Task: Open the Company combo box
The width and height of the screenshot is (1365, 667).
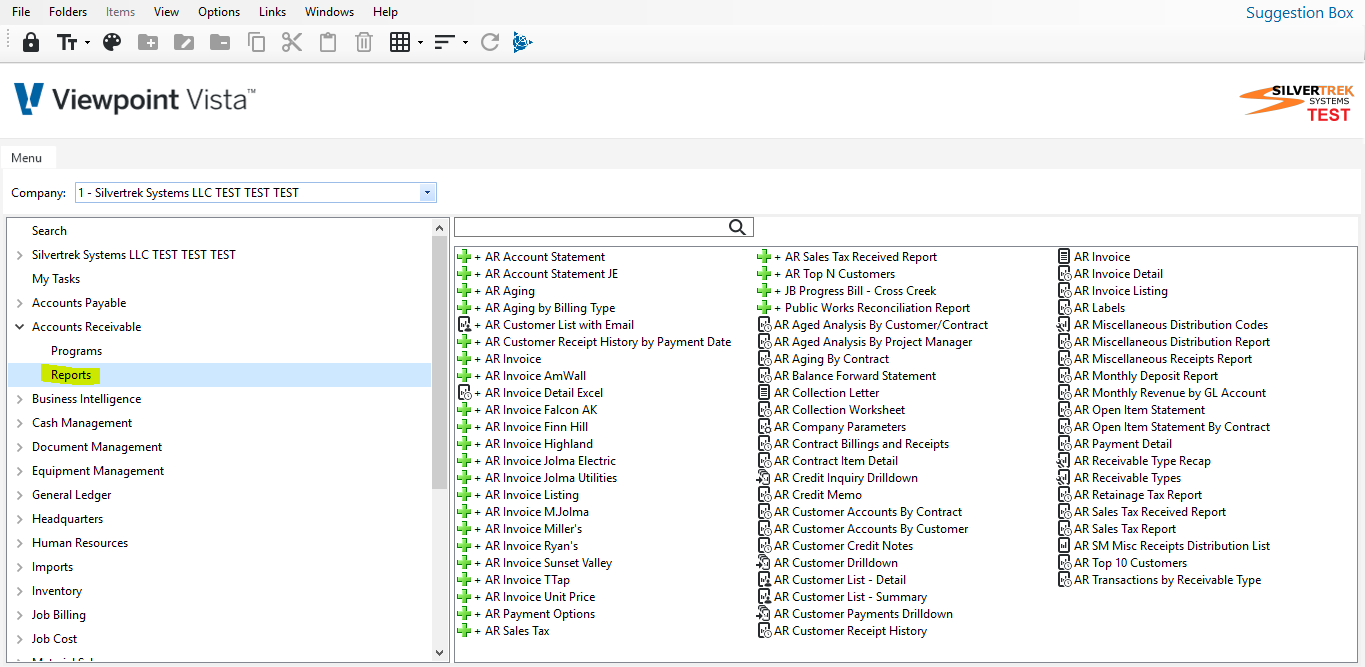Action: point(256,193)
